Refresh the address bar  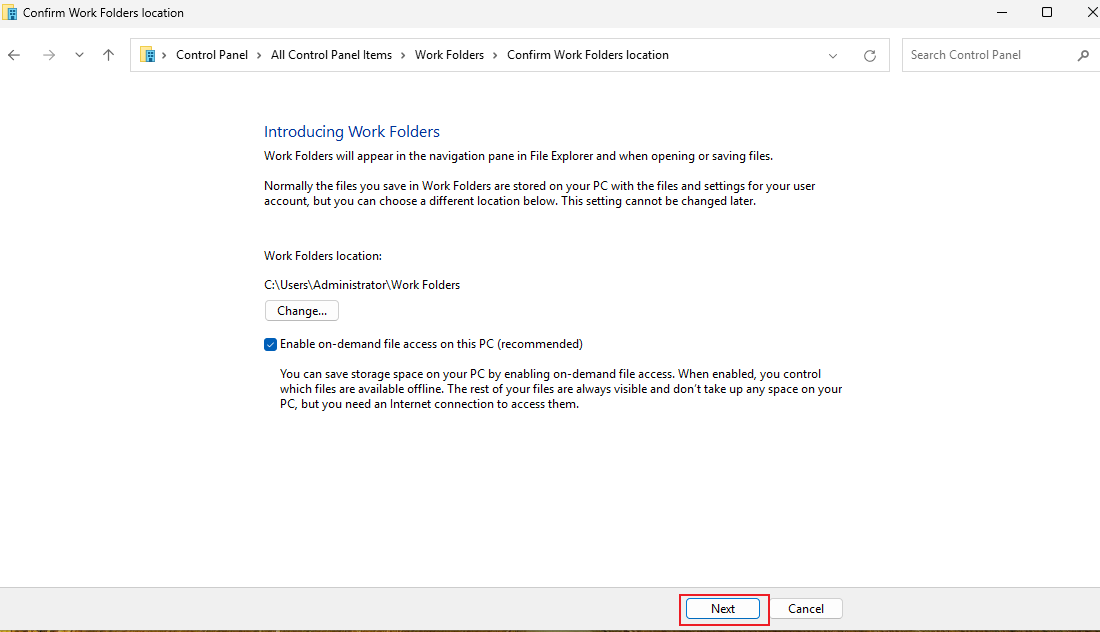870,55
